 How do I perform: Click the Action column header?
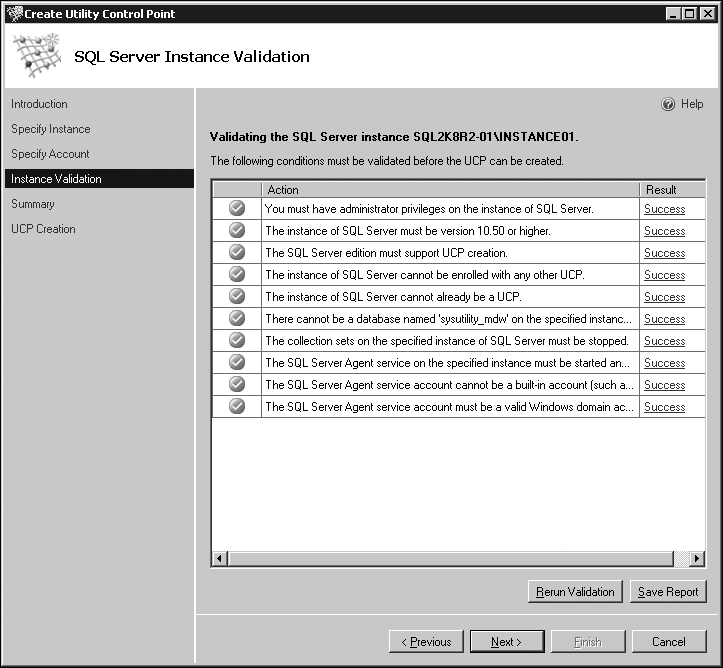(450, 189)
